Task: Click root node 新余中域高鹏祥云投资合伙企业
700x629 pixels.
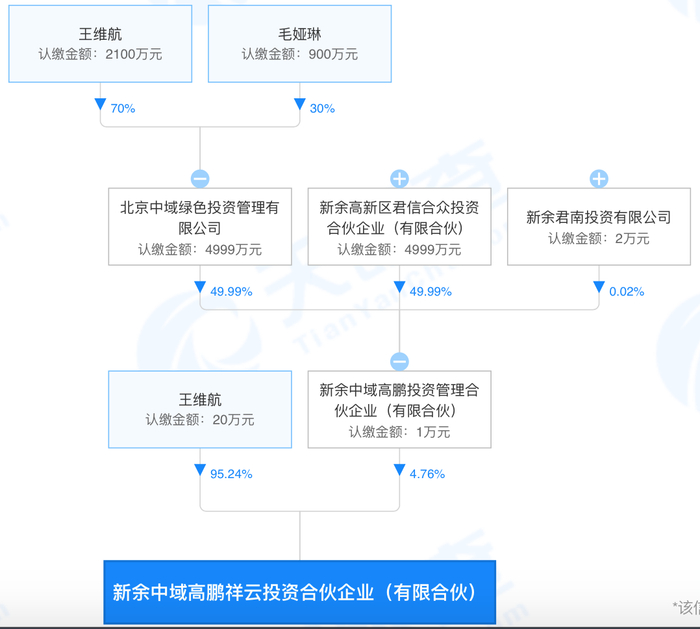Action: [x=300, y=592]
